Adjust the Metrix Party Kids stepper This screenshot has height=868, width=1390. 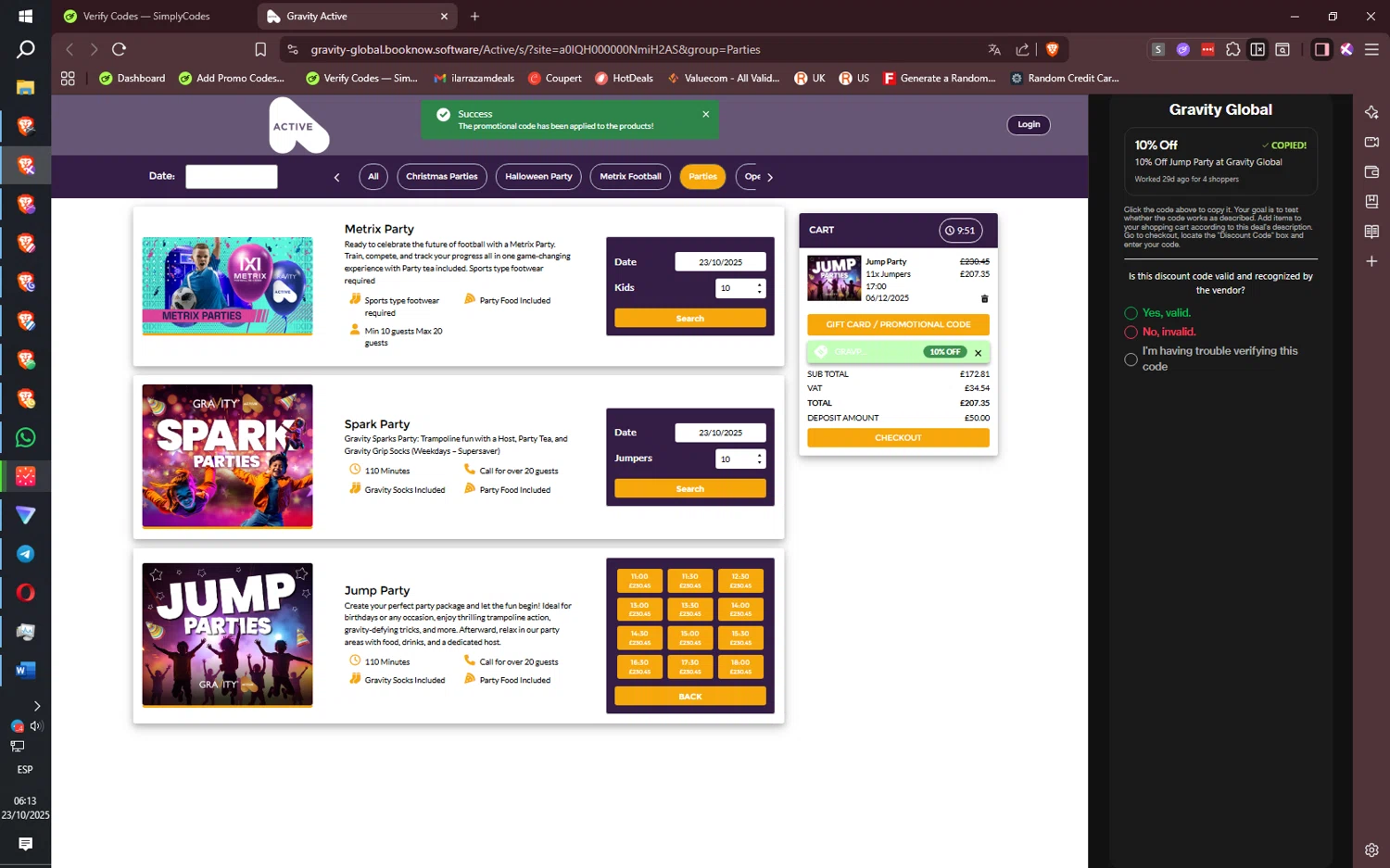click(x=760, y=288)
